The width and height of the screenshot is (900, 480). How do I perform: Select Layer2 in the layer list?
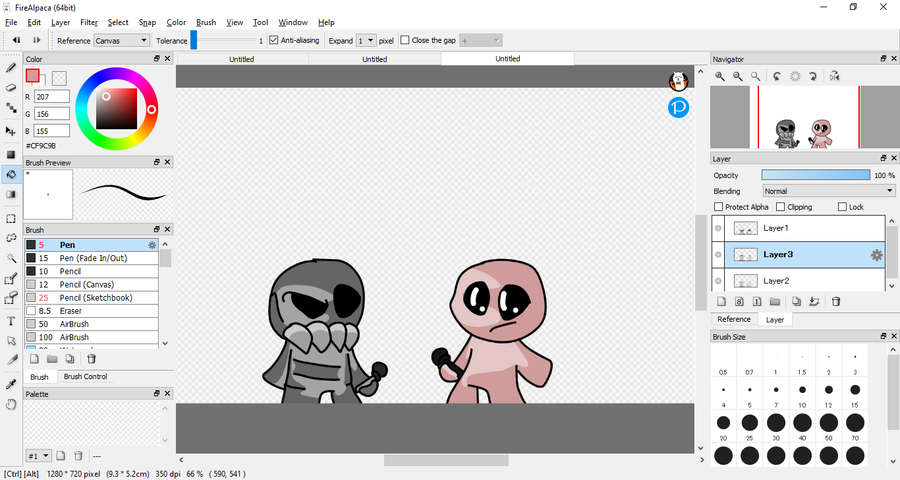(805, 280)
